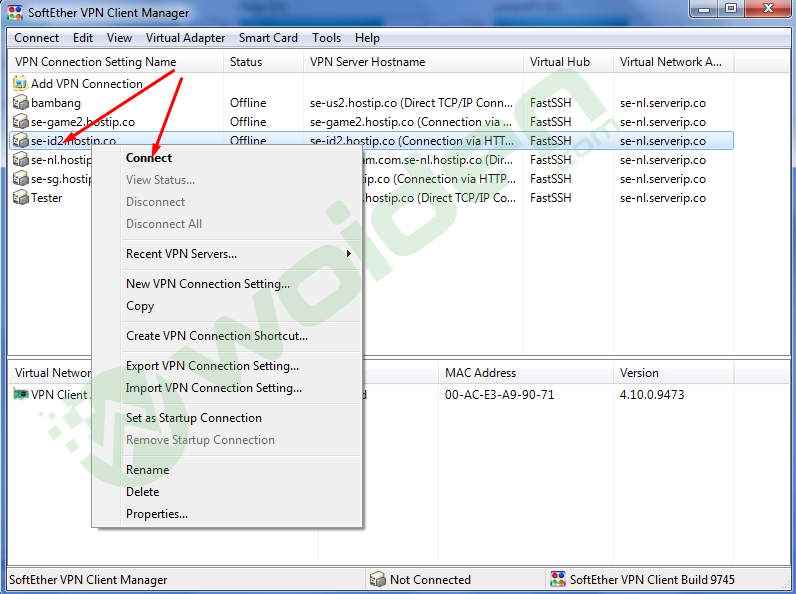796x594 pixels.
Task: Click the se-nl.hostip connection icon
Action: pos(20,160)
